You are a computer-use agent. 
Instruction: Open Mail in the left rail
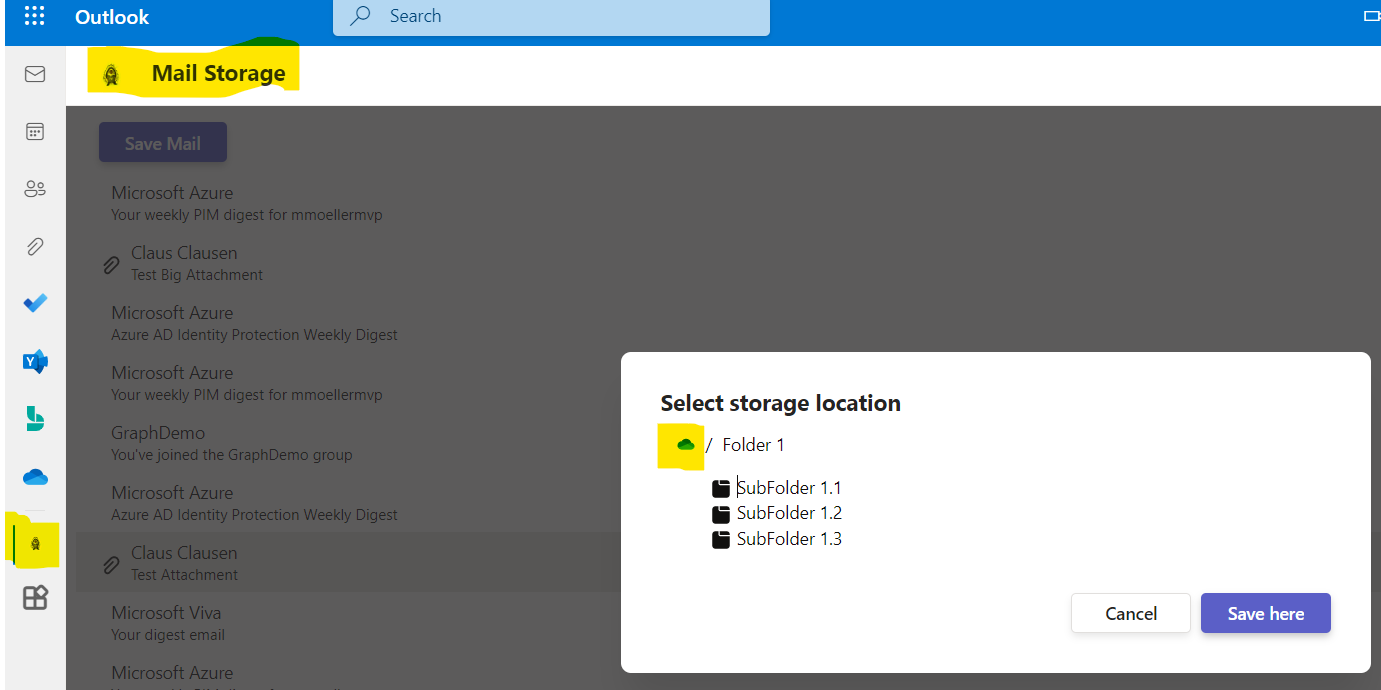pos(35,75)
